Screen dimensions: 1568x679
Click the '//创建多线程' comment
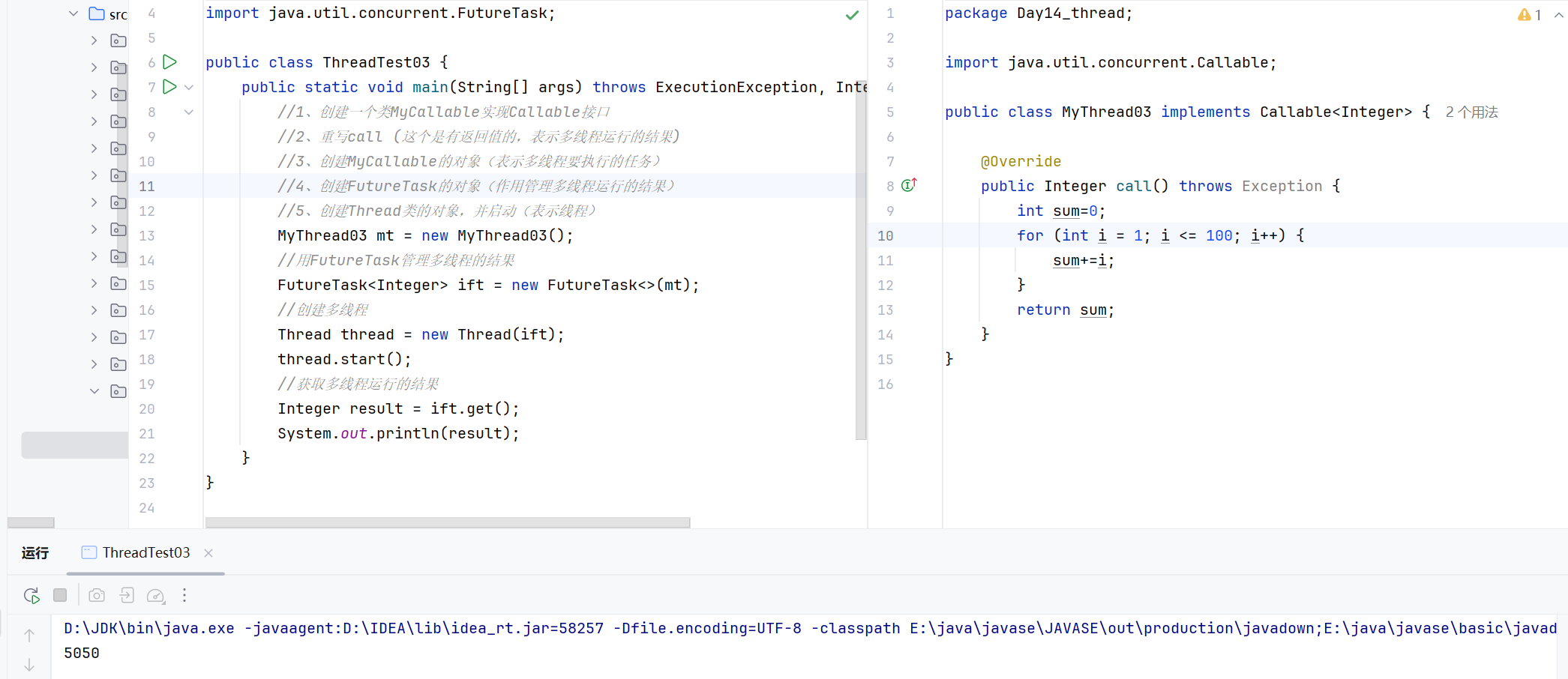[323, 310]
